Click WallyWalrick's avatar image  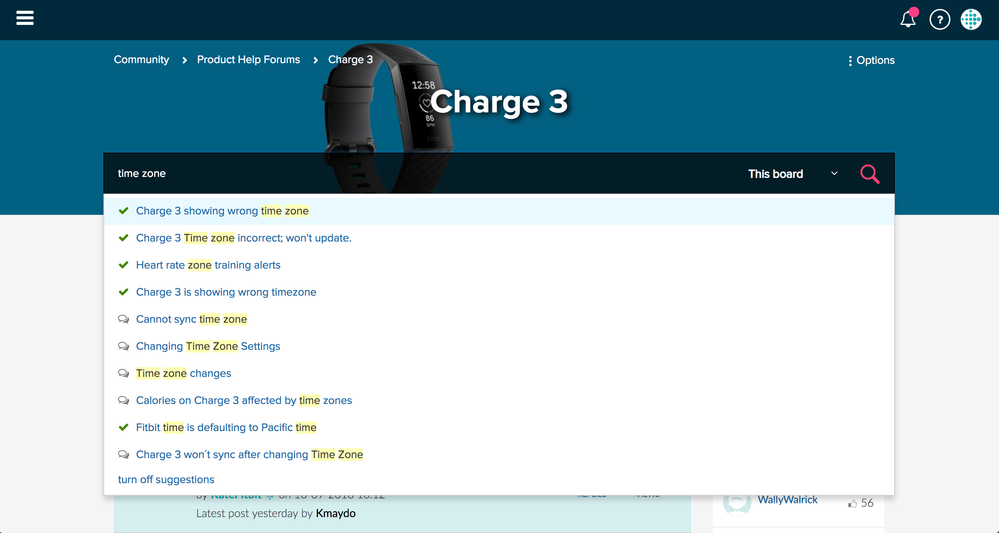[737, 502]
